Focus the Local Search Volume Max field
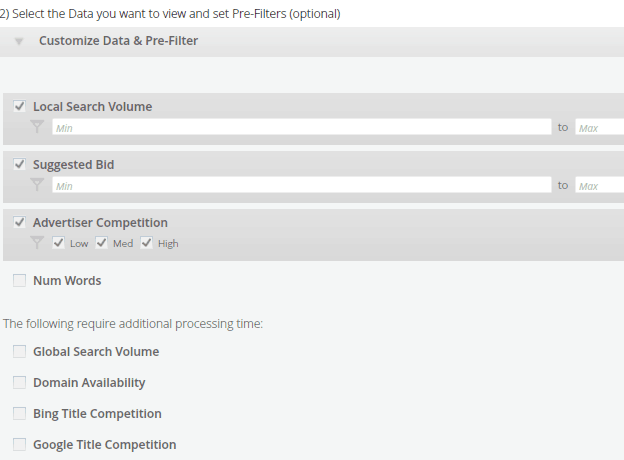Viewport: 624px width, 460px height. (x=600, y=127)
